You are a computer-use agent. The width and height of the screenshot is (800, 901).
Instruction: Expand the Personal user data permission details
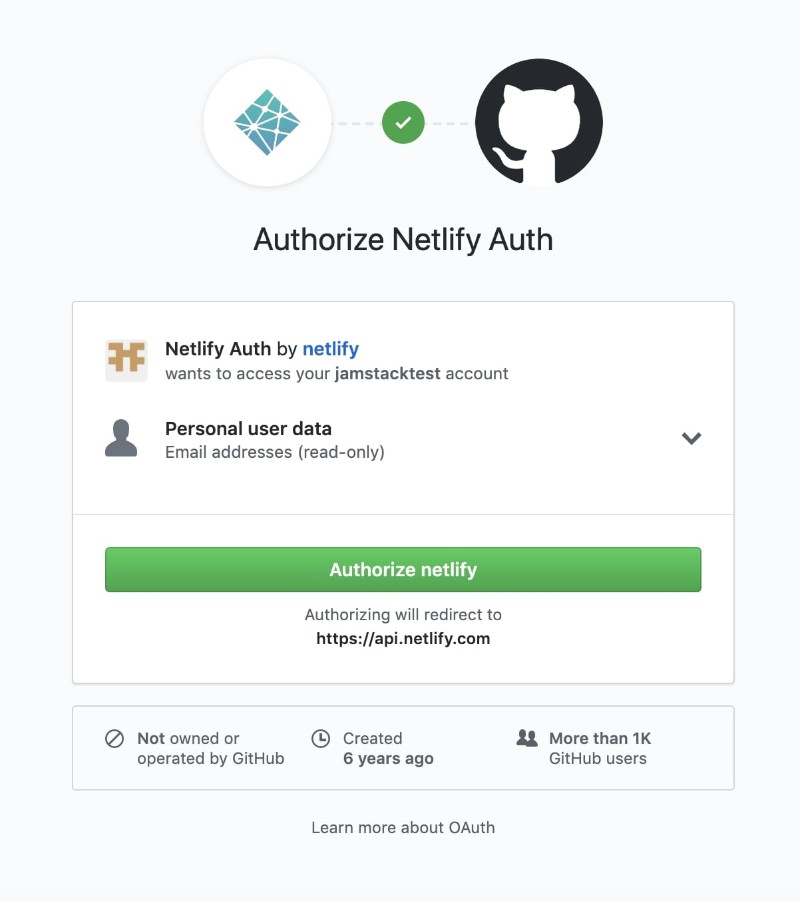[x=691, y=438]
